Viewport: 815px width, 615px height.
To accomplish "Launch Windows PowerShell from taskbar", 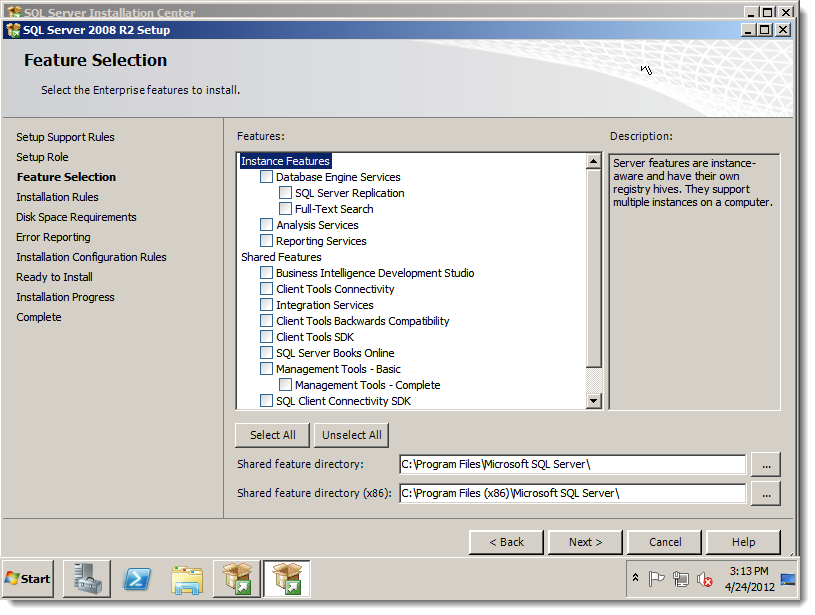I will tap(137, 579).
